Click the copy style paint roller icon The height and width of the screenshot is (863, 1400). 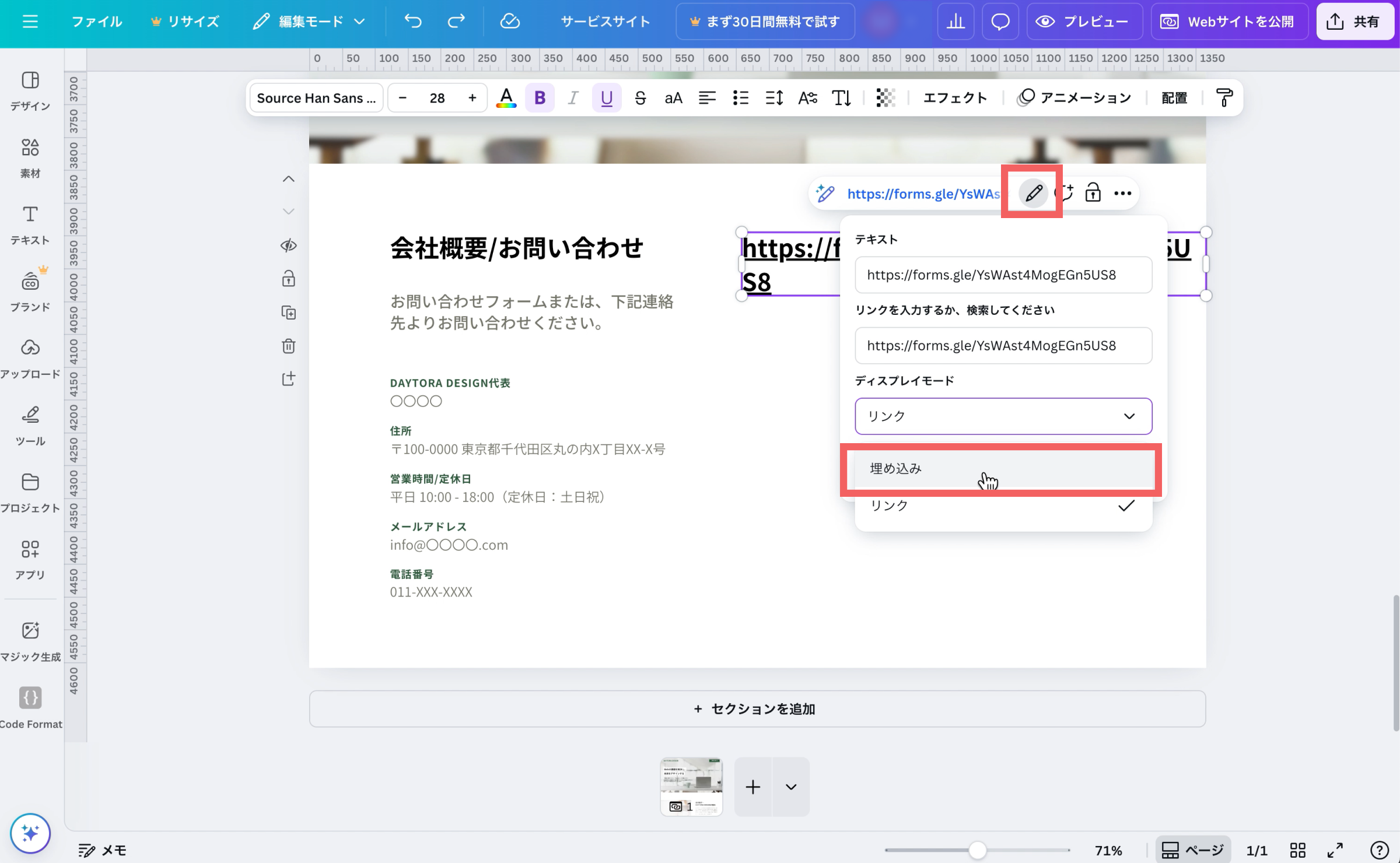point(1224,97)
